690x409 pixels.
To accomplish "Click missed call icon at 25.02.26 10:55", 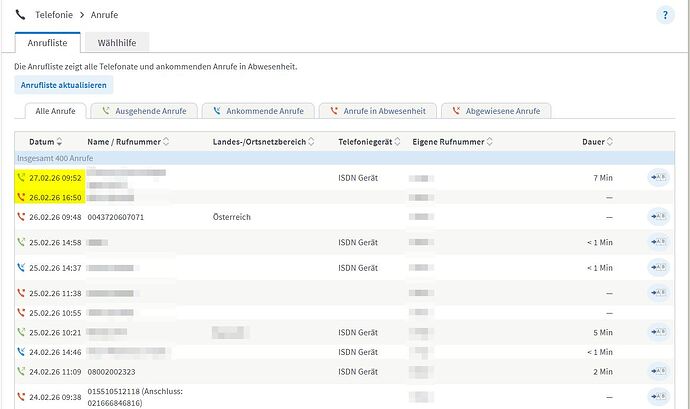I will coord(21,313).
